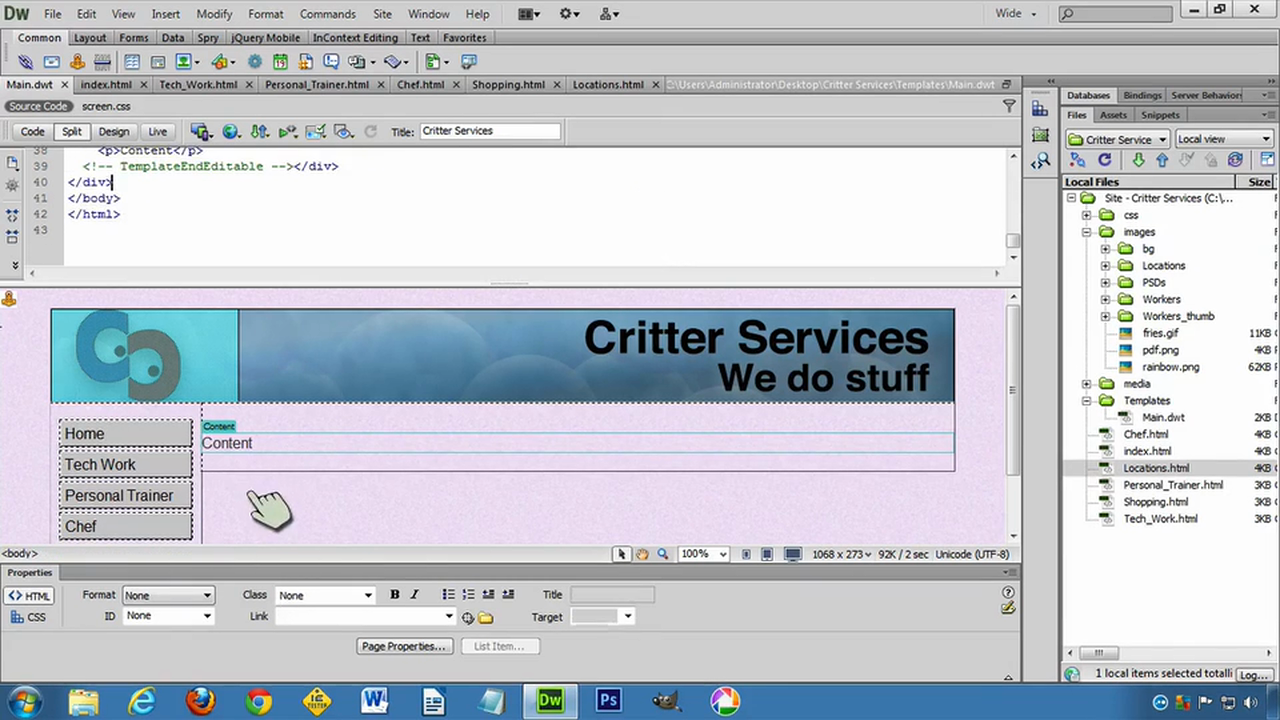The width and height of the screenshot is (1280, 720).
Task: Open the Local view dropdown
Action: pyautogui.click(x=1223, y=139)
